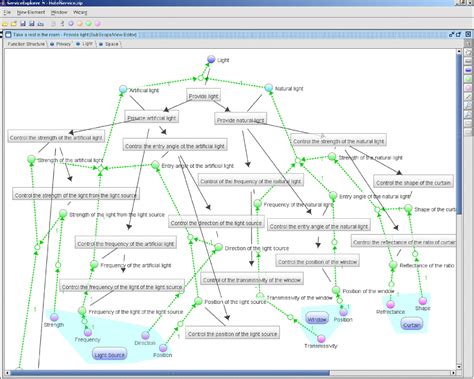Click the first yellow open-folder toolbar icon
Image resolution: width=474 pixels, height=379 pixels.
click(5, 24)
